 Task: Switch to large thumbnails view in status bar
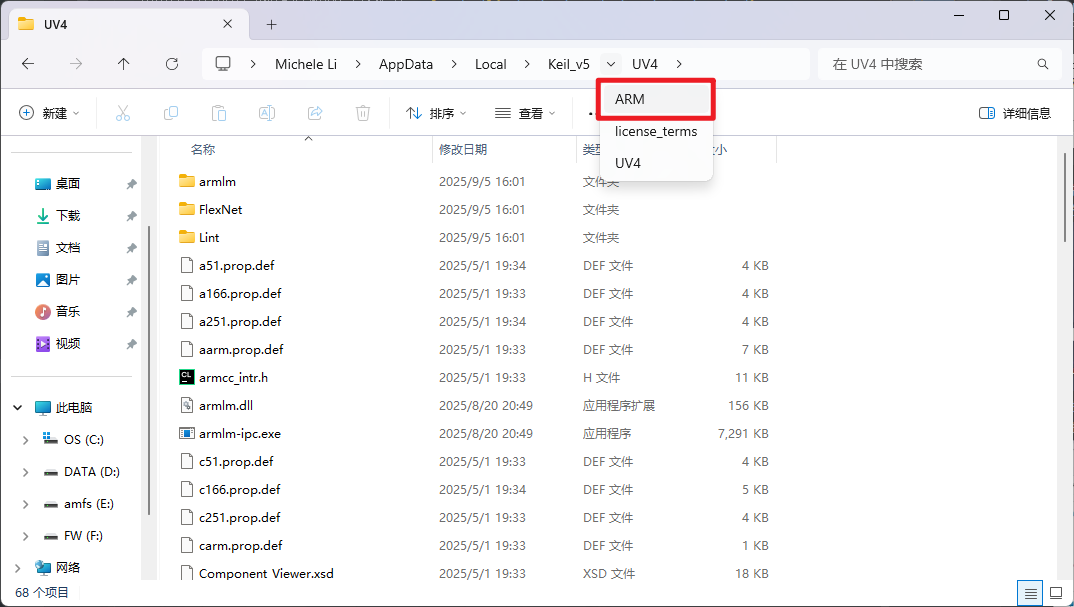point(1054,593)
